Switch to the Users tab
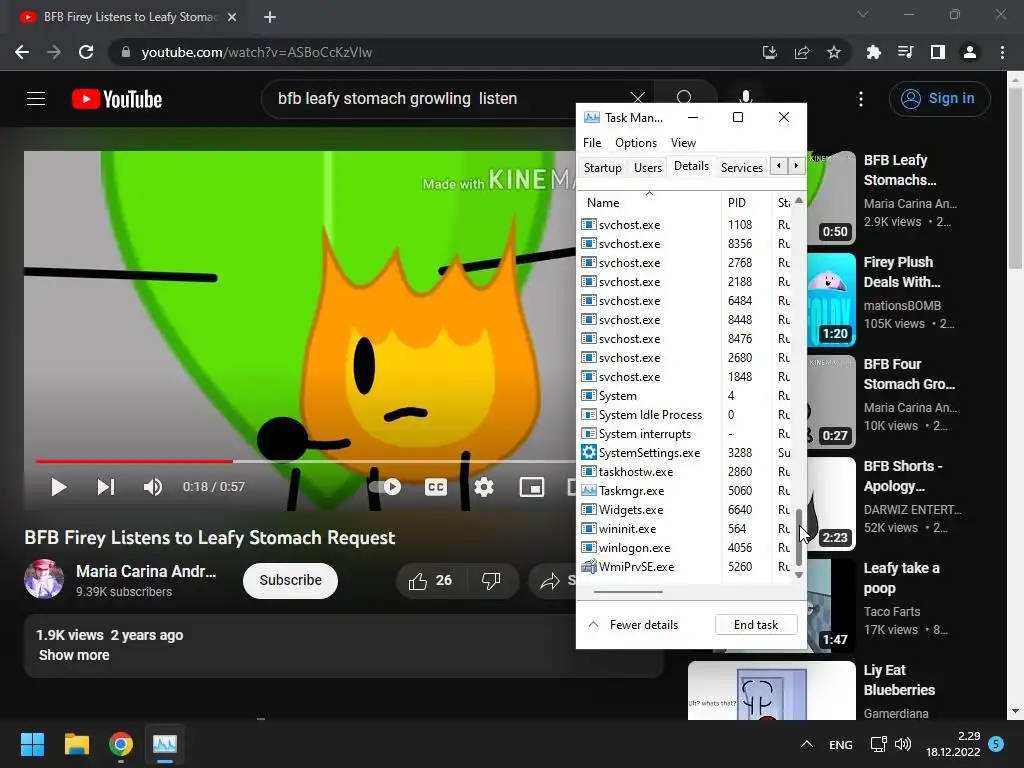1024x768 pixels. pos(648,168)
